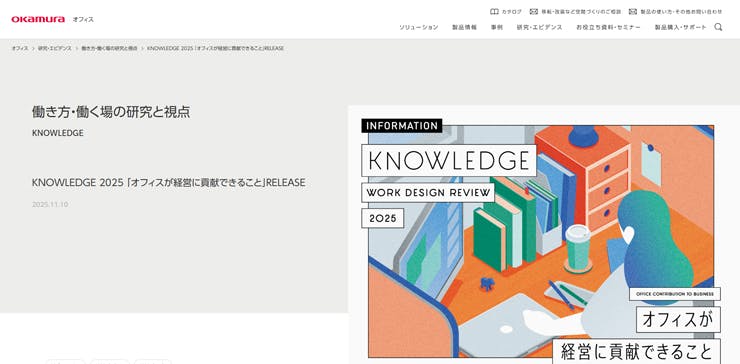Click the envelope icon for relocation consultation
Screen dimensions: 740x364
click(x=534, y=11)
